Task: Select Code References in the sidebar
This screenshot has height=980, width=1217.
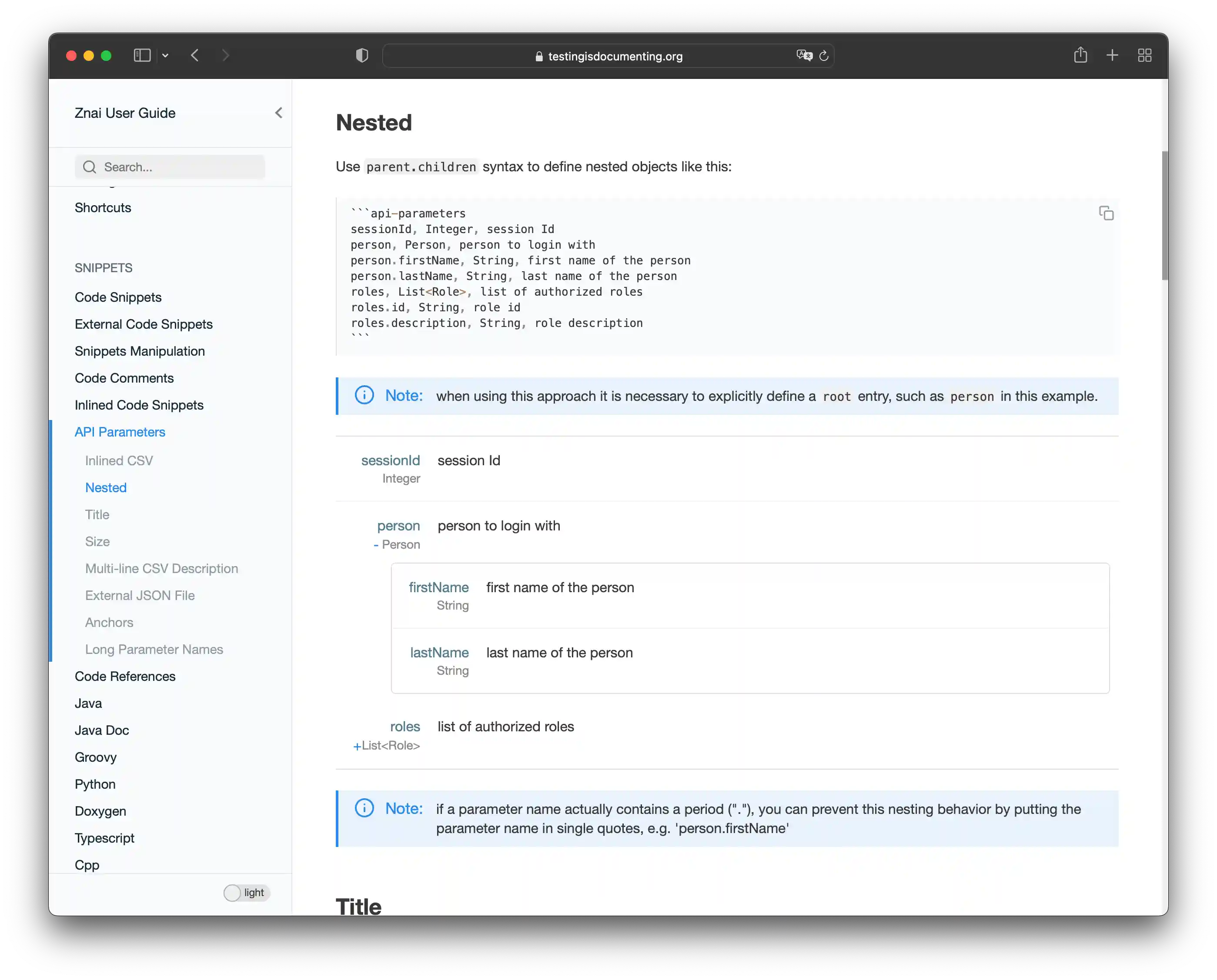Action: [125, 676]
